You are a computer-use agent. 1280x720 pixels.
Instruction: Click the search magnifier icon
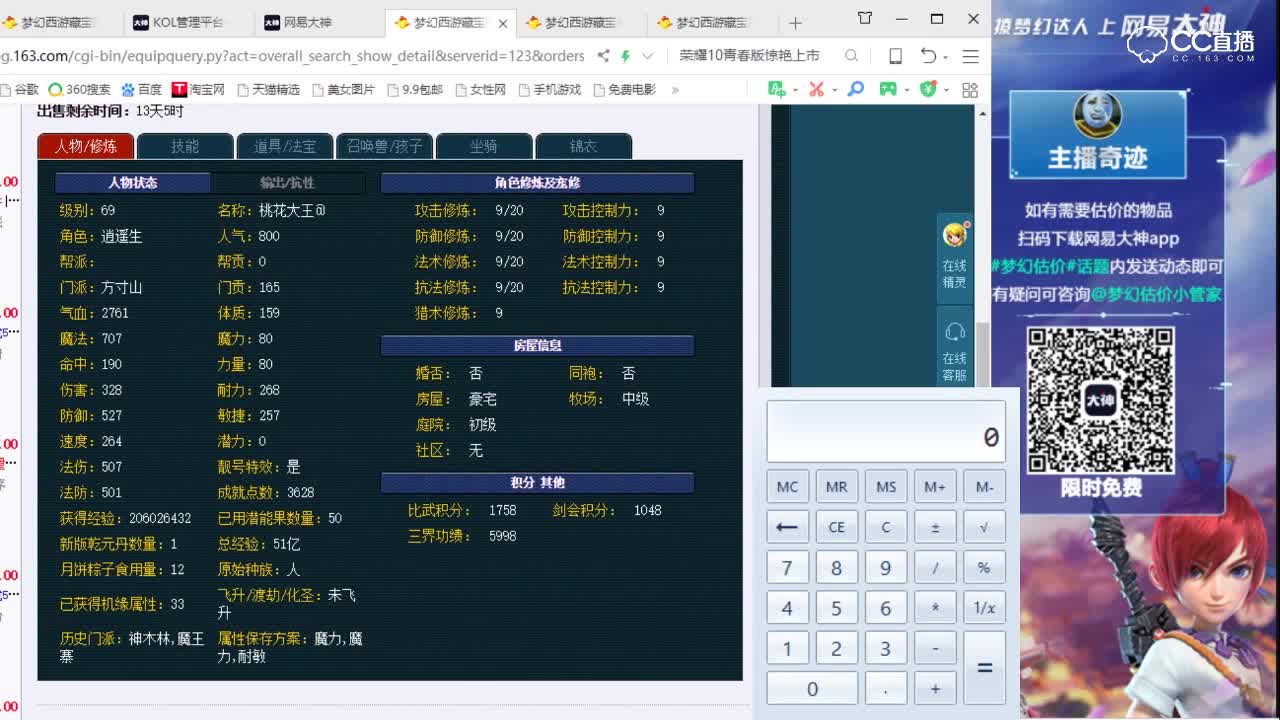coord(851,56)
